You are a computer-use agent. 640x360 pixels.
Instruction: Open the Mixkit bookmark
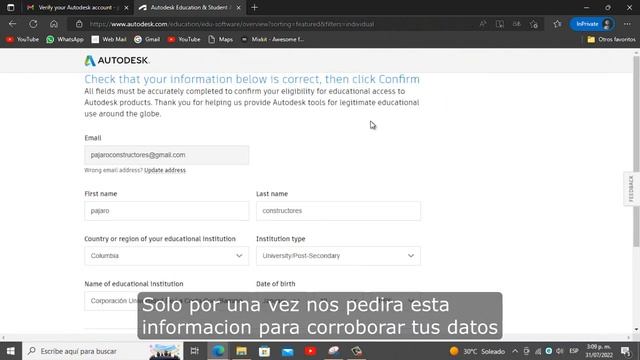point(272,39)
